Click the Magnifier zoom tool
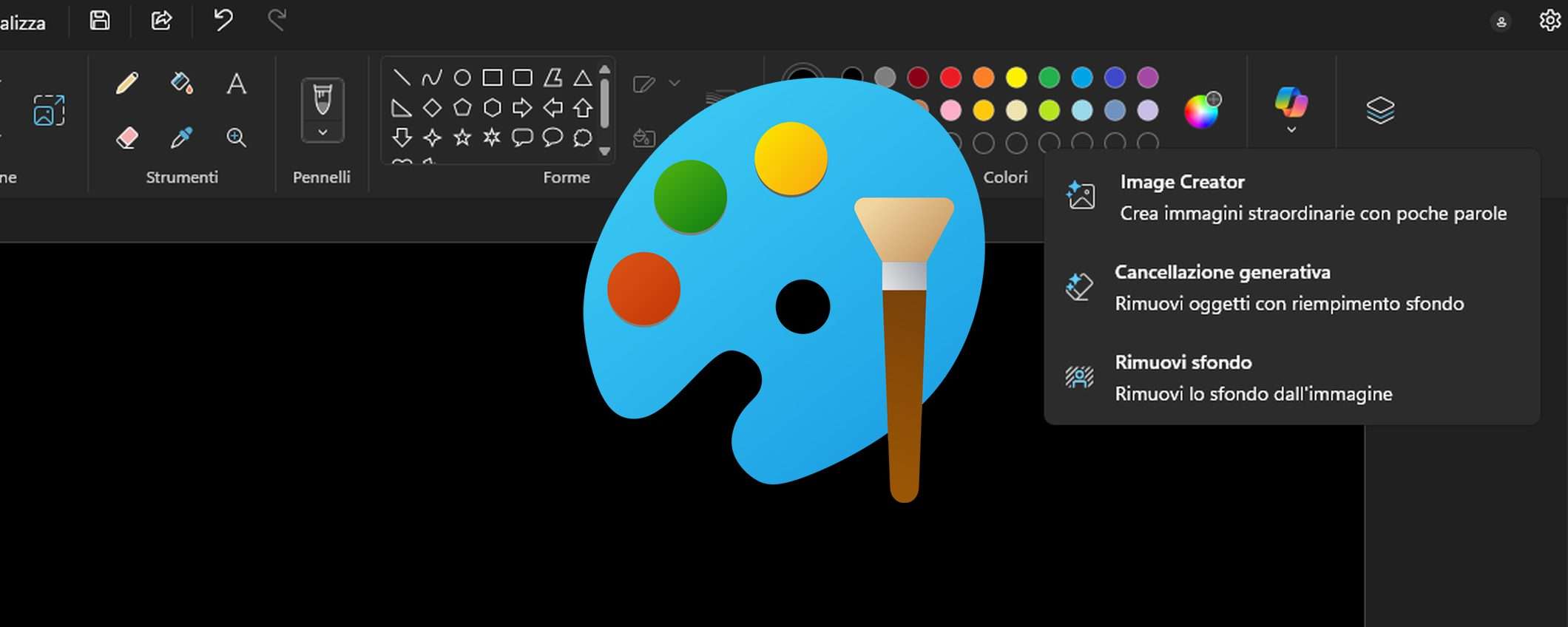Screen dimensions: 1568x627 236,138
